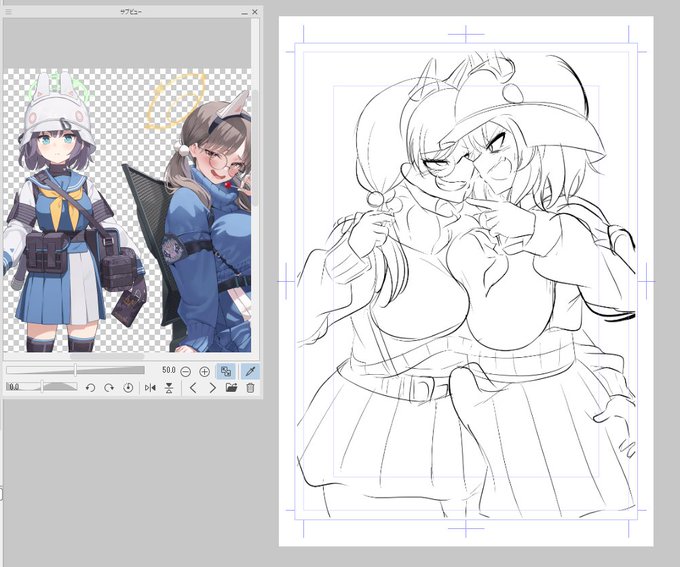Toggle the auto eyedropper switch
This screenshot has height=567, width=680.
[250, 371]
